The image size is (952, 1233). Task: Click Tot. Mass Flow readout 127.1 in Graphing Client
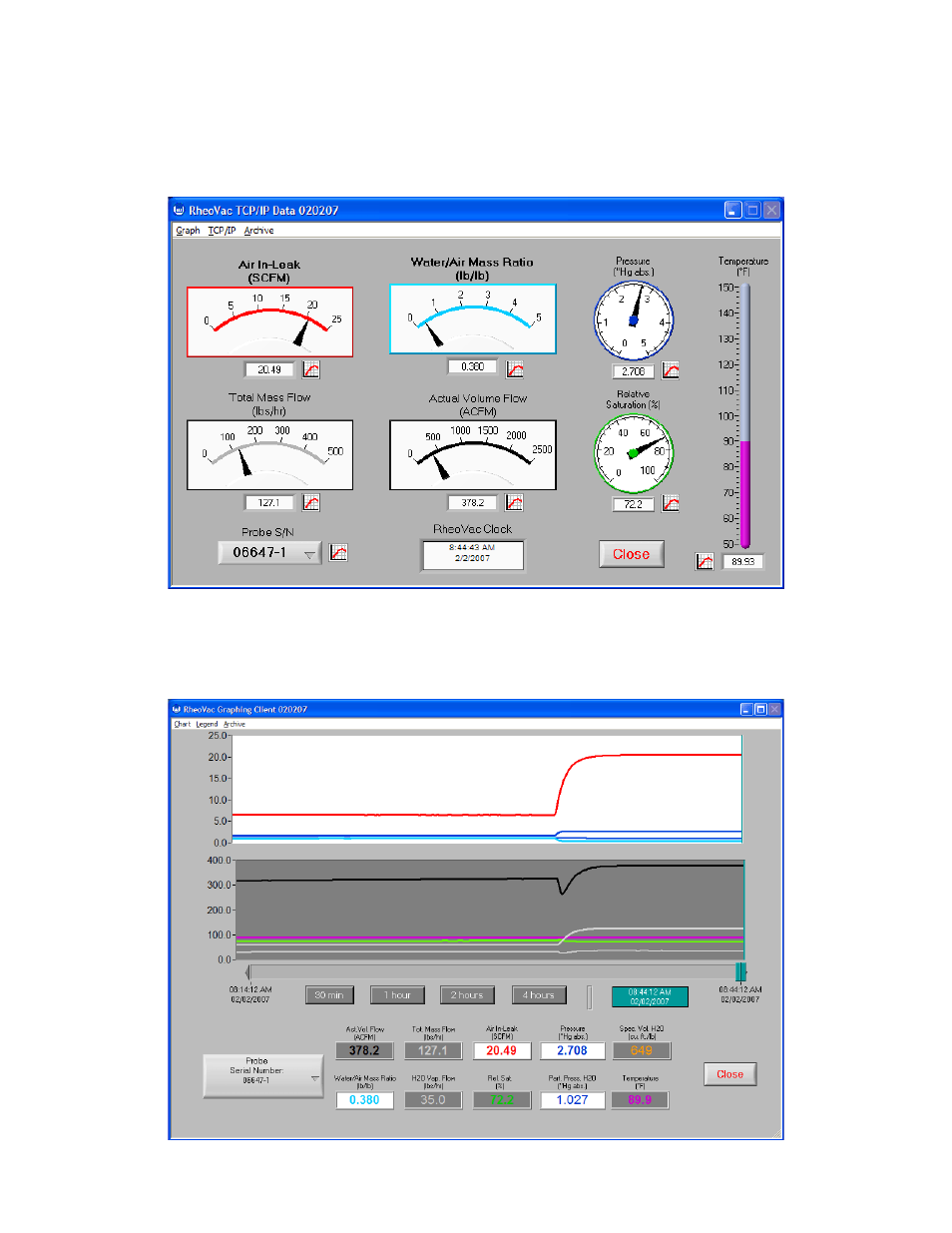coord(433,1051)
